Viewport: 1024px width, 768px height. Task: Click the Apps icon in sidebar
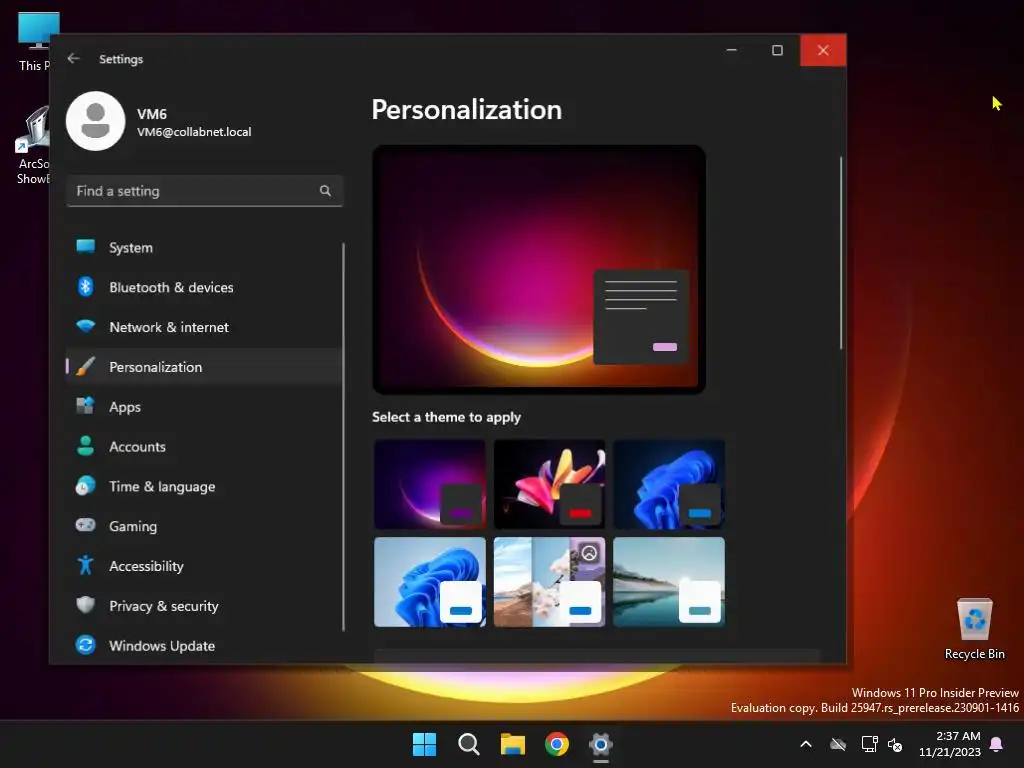[x=86, y=406]
